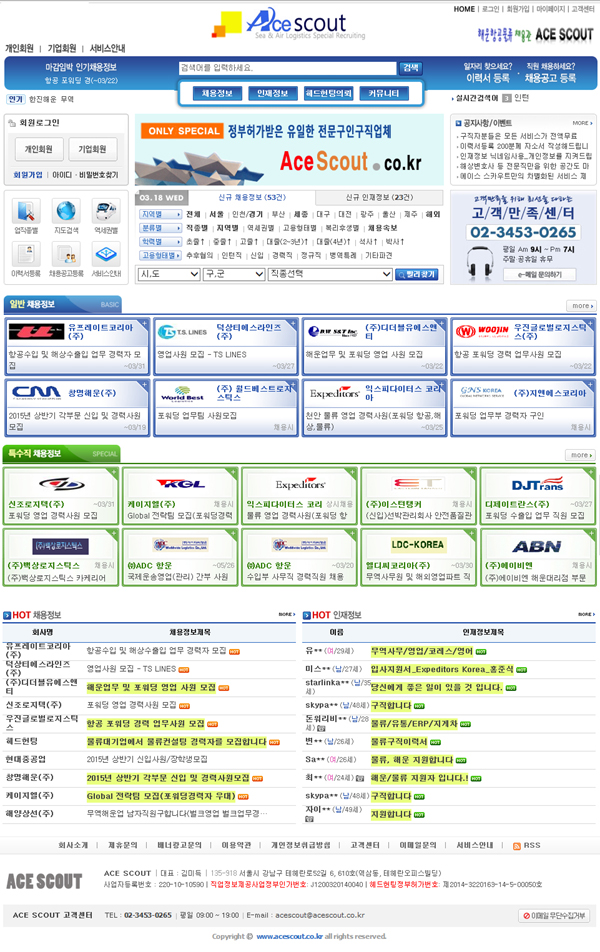Open the 구.군 district dropdown
This screenshot has width=600, height=952.
click(x=234, y=274)
